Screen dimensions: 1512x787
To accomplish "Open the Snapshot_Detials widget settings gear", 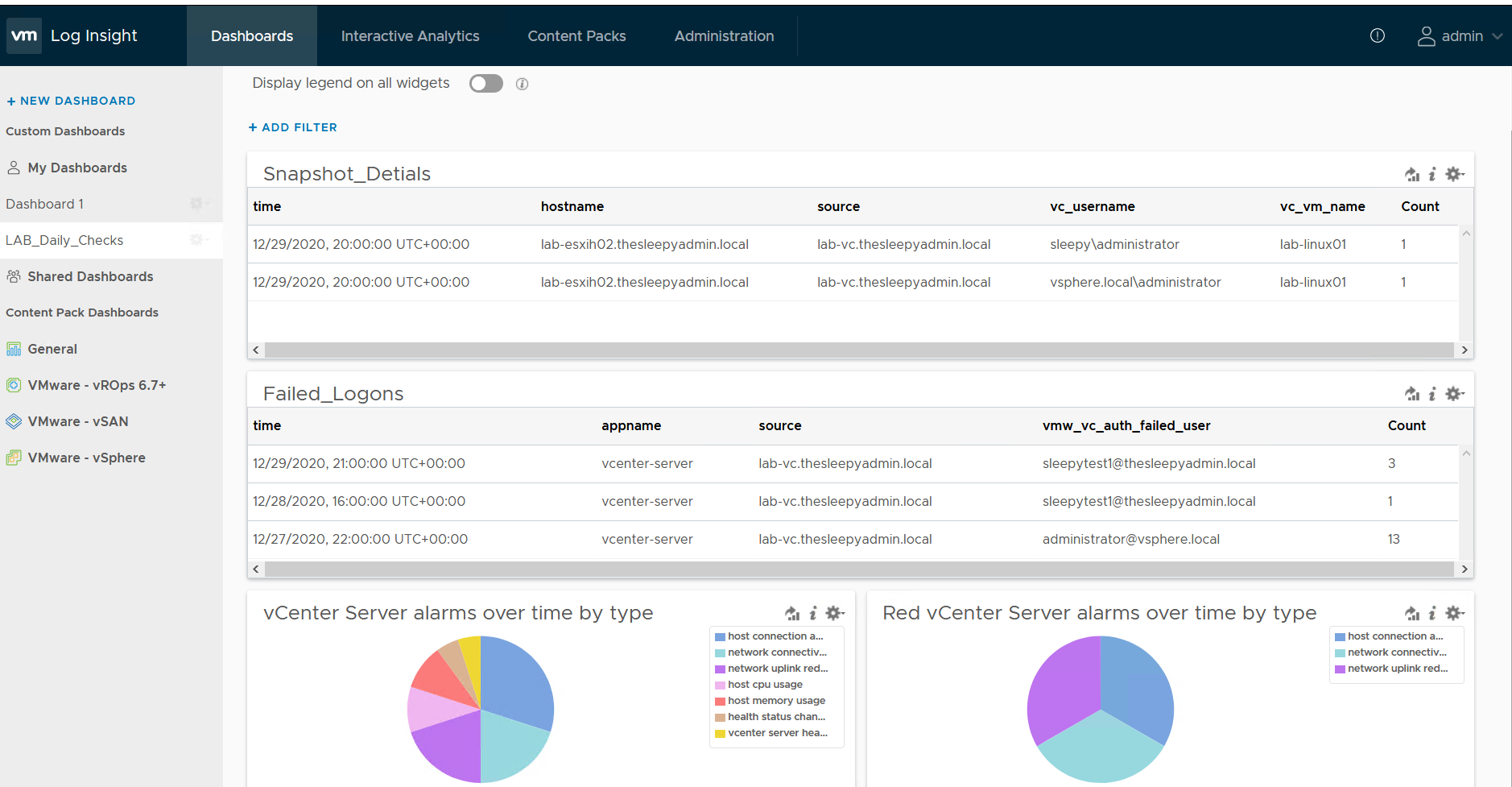I will pyautogui.click(x=1454, y=173).
